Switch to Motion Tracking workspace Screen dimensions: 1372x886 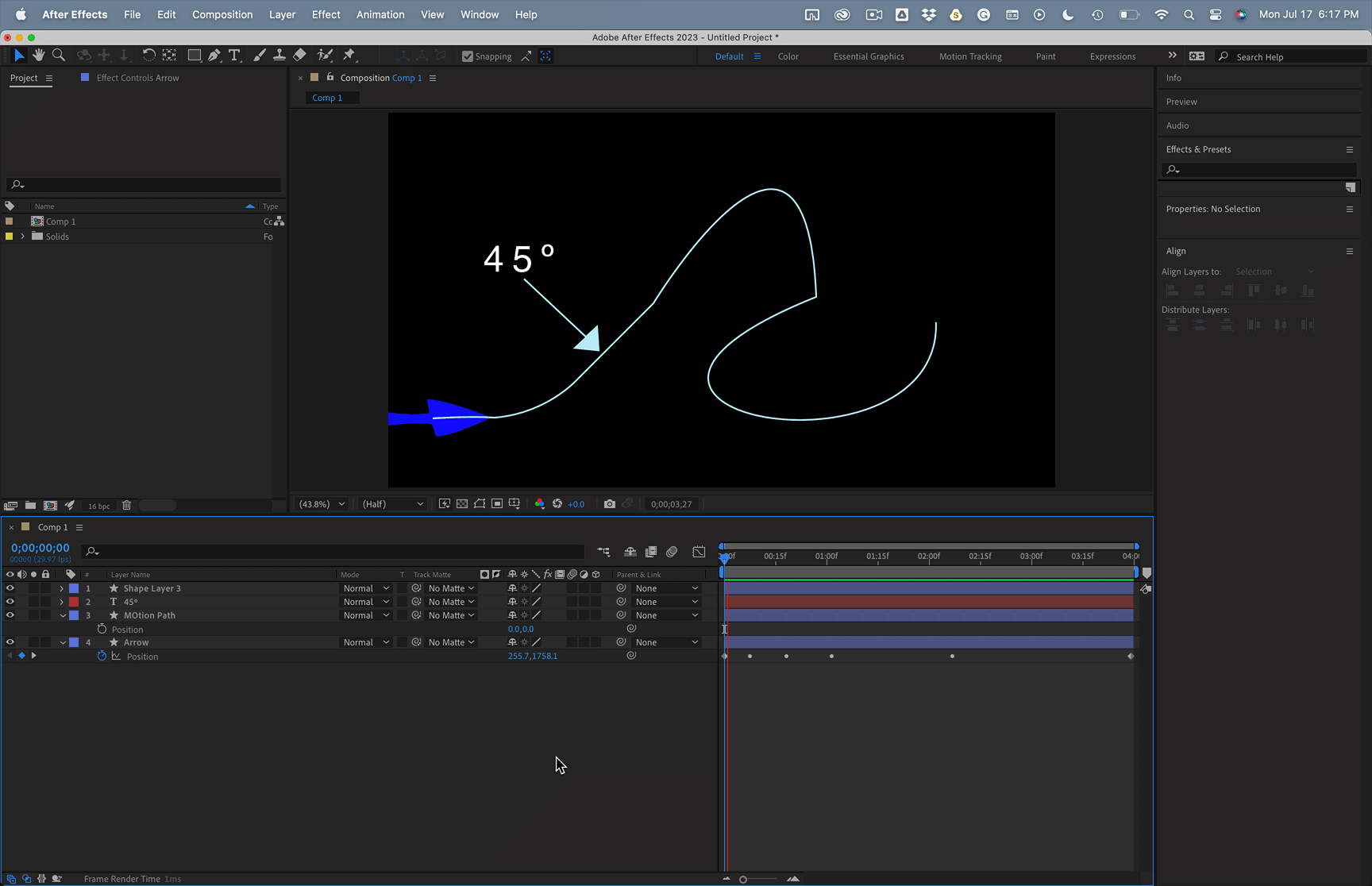(970, 56)
